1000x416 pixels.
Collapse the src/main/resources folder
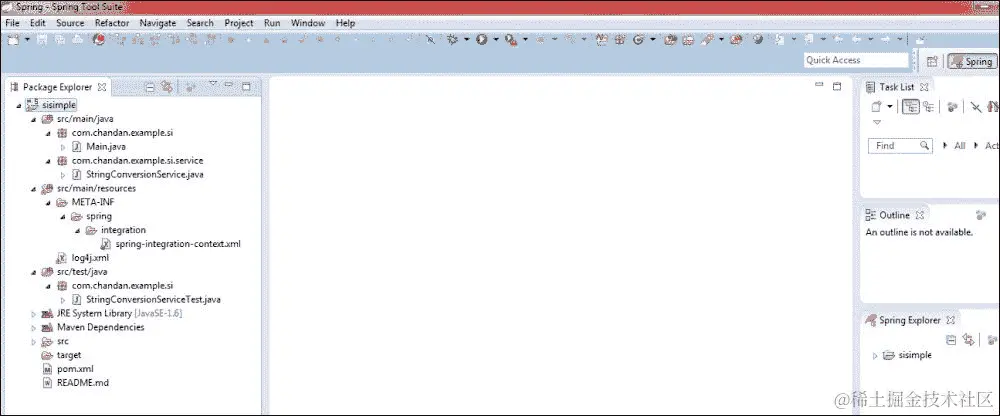point(33,189)
